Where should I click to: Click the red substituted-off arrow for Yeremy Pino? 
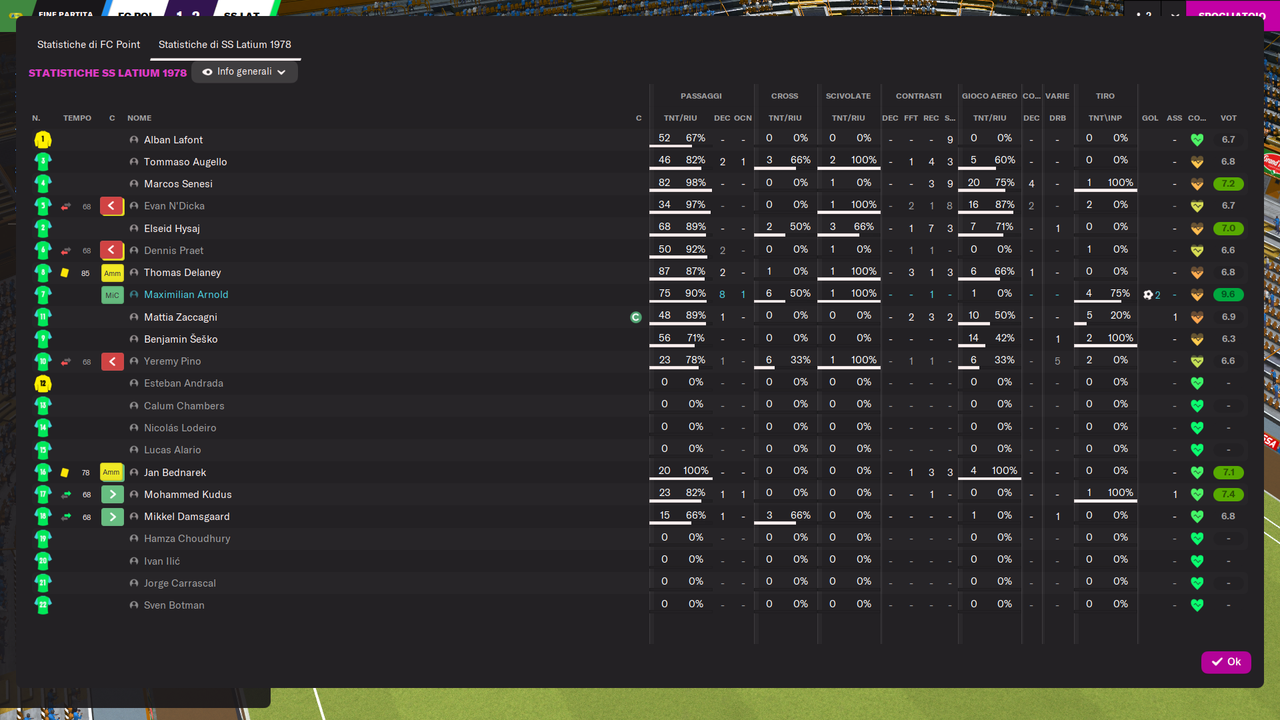(x=112, y=361)
